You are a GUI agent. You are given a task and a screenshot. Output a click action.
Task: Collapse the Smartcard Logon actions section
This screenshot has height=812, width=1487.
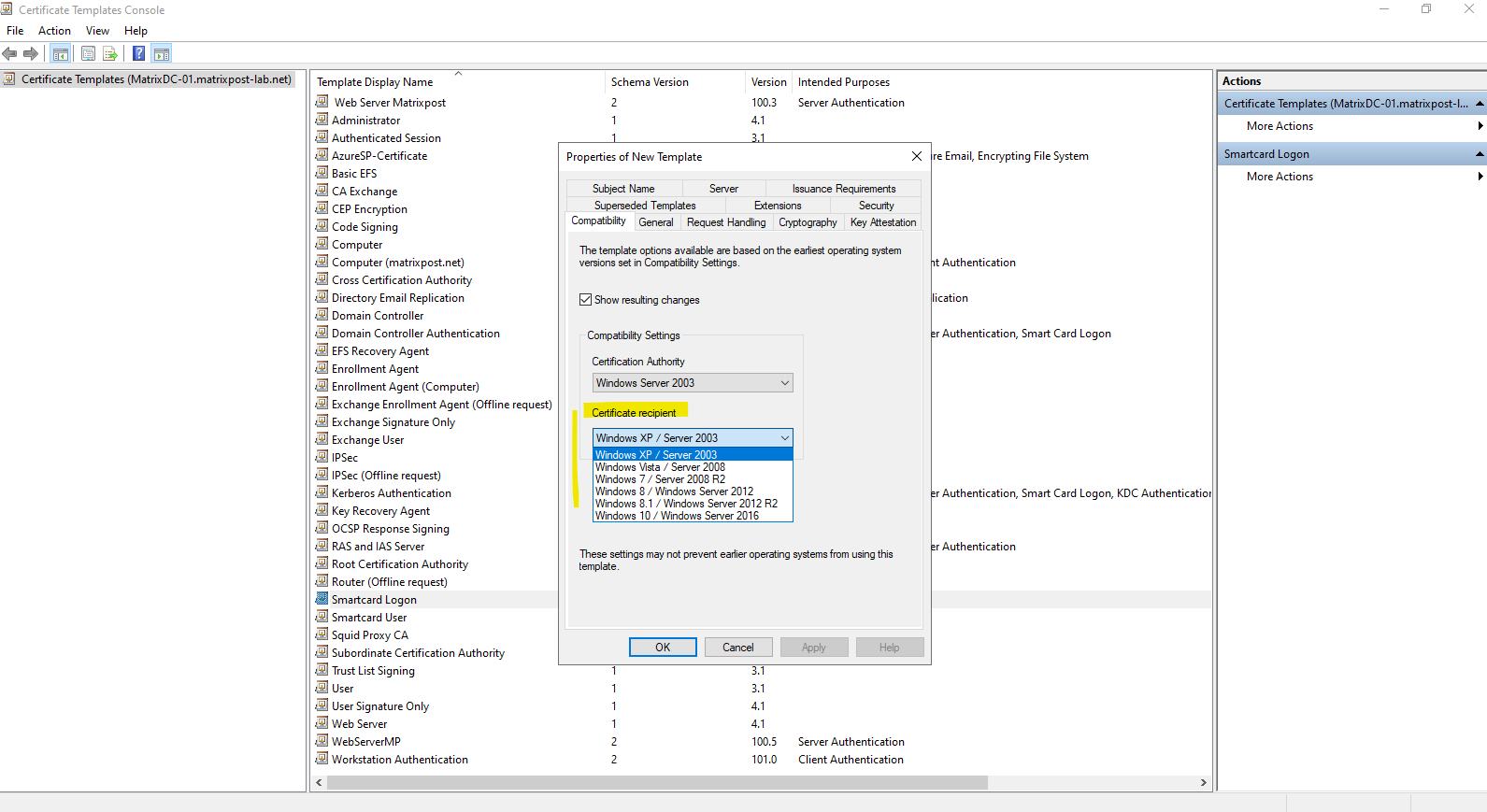pyautogui.click(x=1480, y=154)
